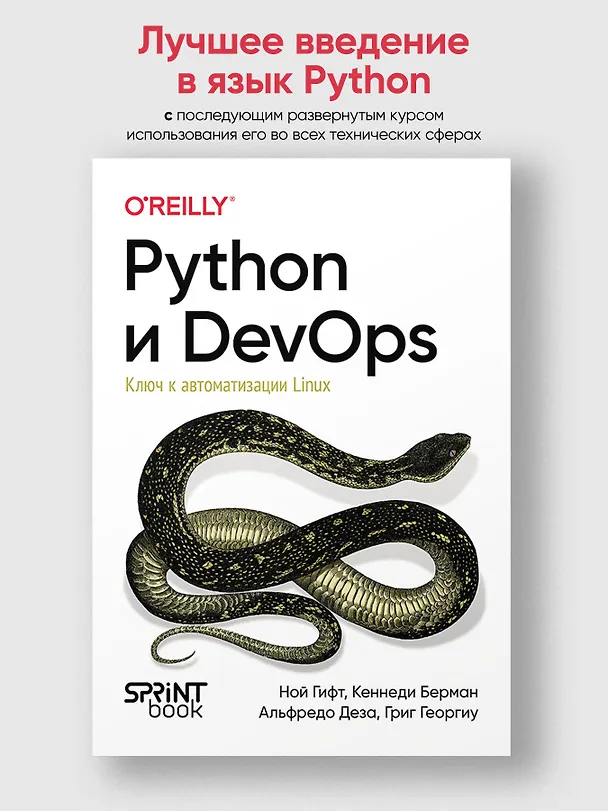Click the authors line "Альфредо Деза, Григ Георгиу"
Screen dimensions: 608x811
pos(368,713)
